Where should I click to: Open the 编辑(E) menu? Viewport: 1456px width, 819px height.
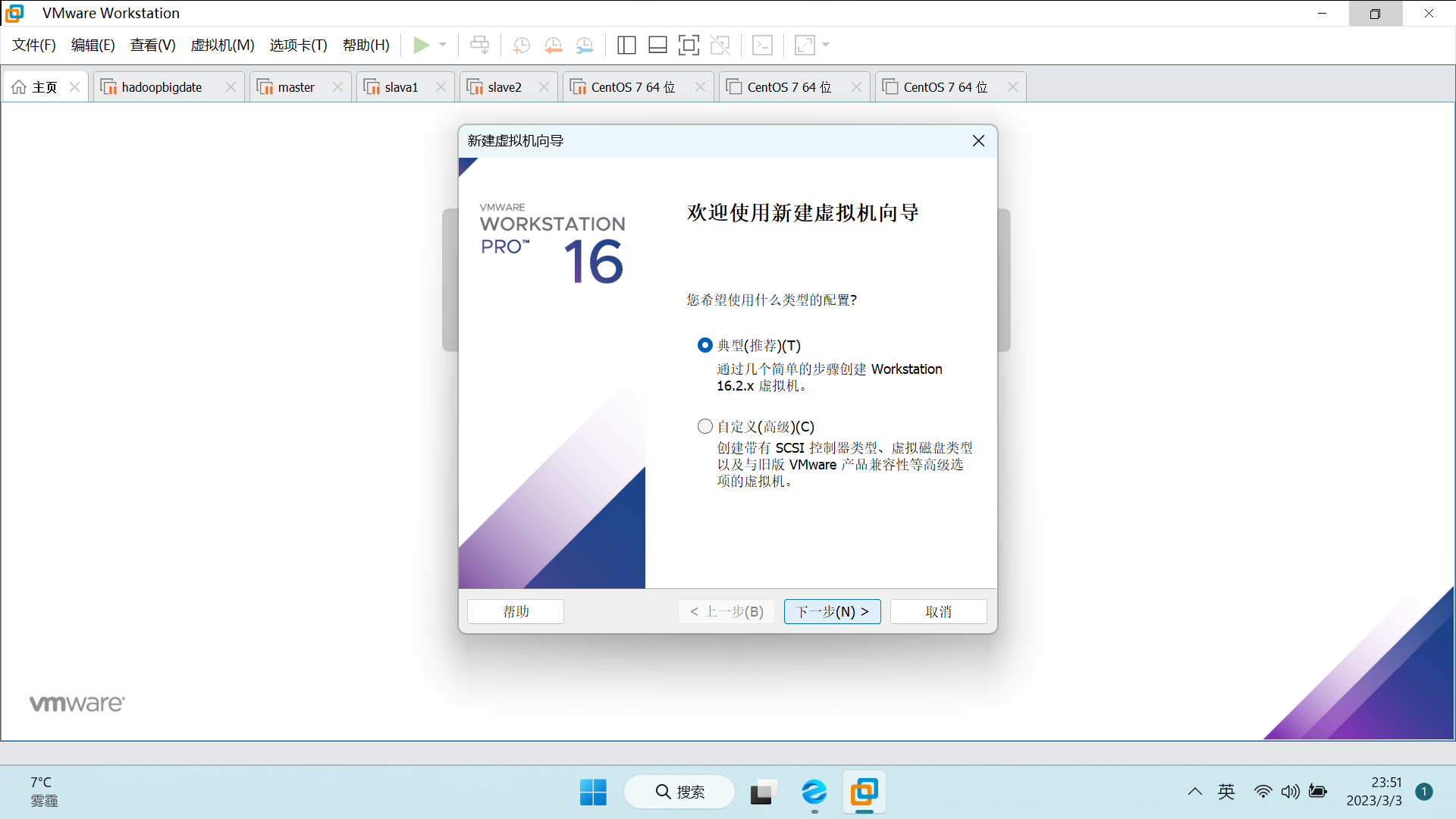coord(93,45)
